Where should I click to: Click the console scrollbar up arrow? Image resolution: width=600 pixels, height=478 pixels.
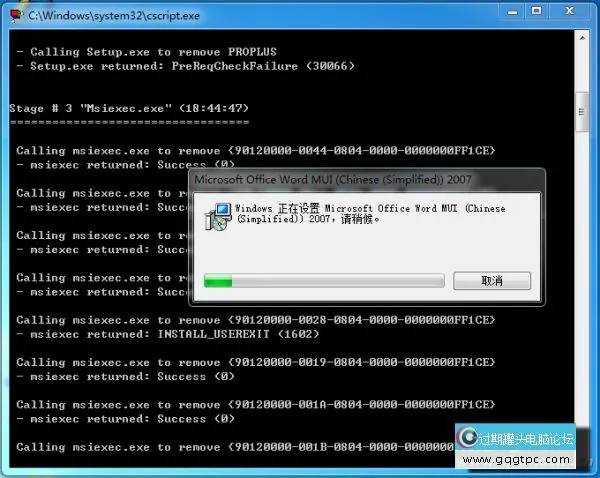(x=582, y=38)
